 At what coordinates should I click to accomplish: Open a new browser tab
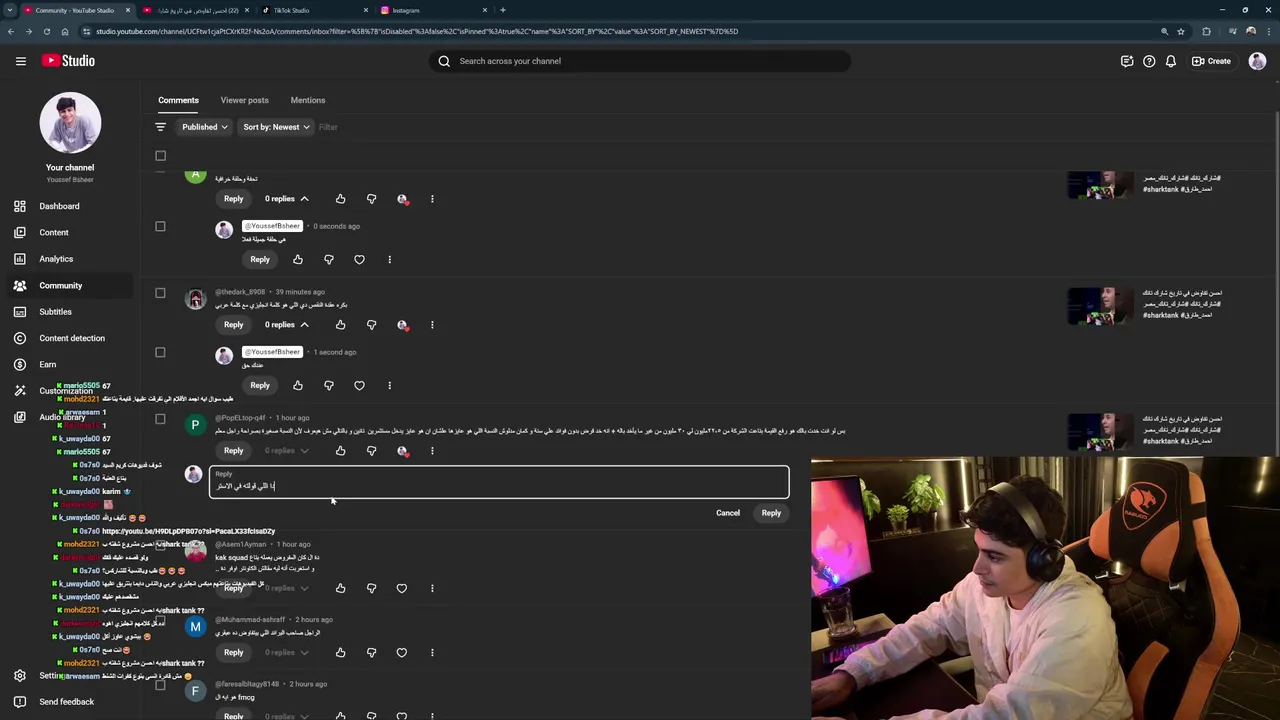tap(503, 10)
